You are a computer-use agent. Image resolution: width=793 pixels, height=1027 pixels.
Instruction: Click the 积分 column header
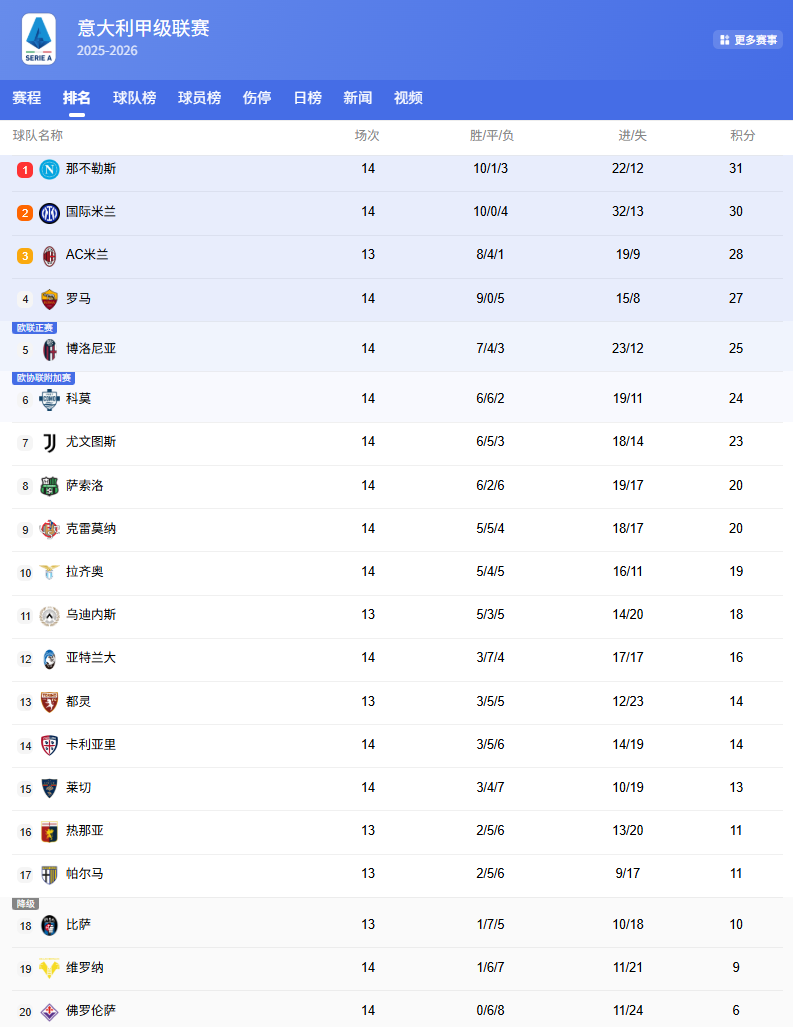click(743, 136)
